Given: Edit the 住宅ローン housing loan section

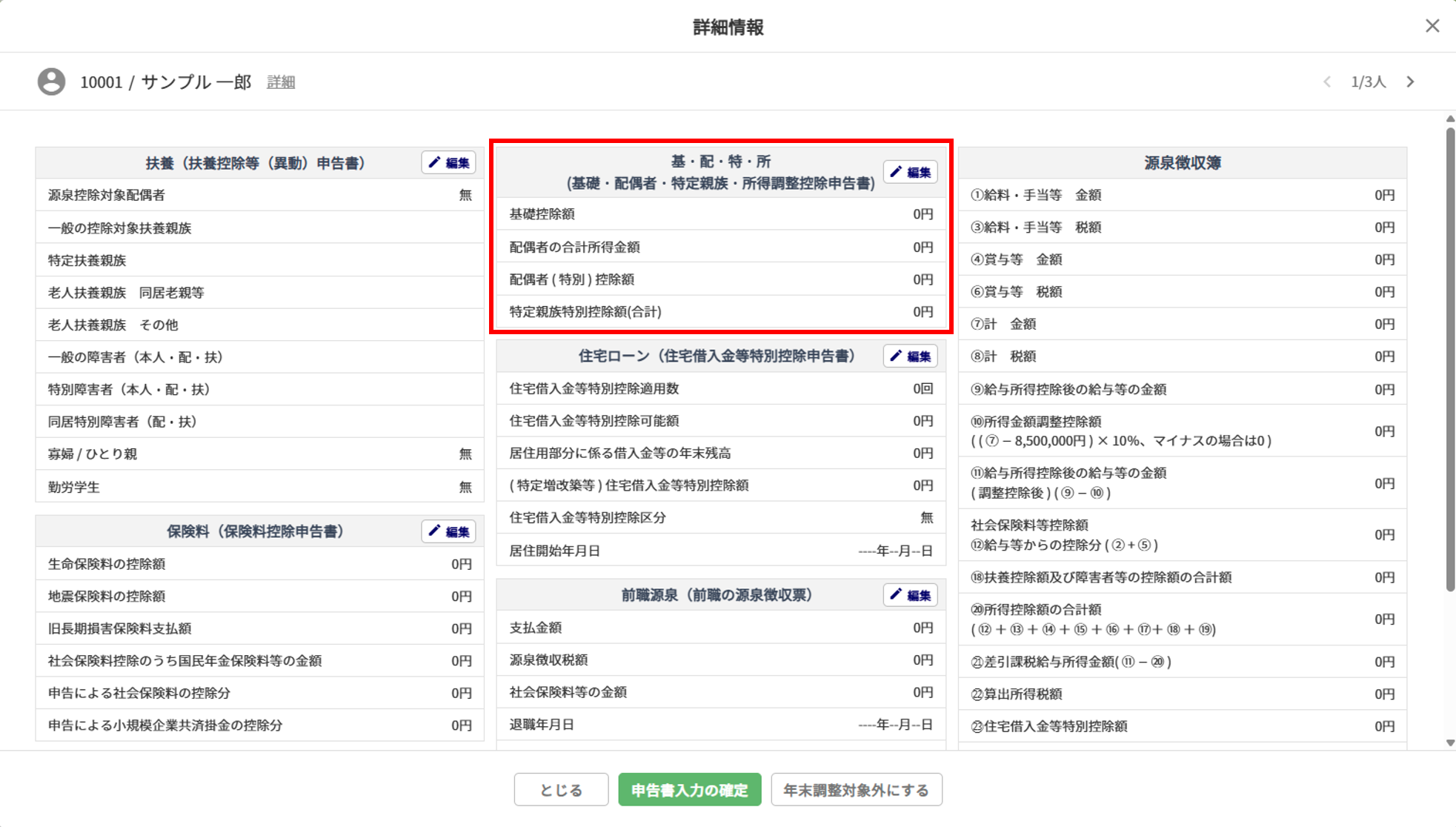Looking at the screenshot, I should click(x=910, y=356).
